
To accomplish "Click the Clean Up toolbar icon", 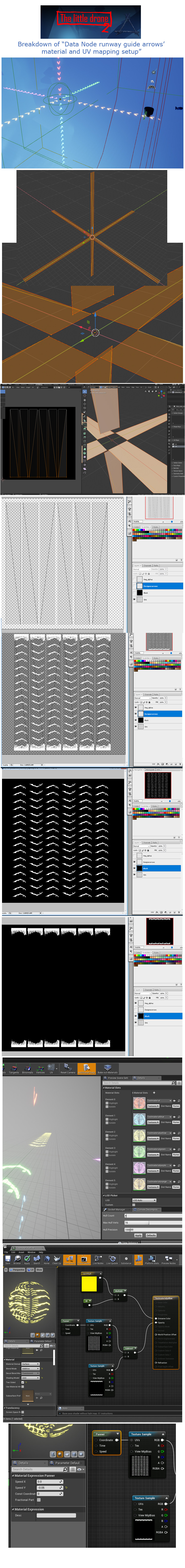I will (57, 1259).
